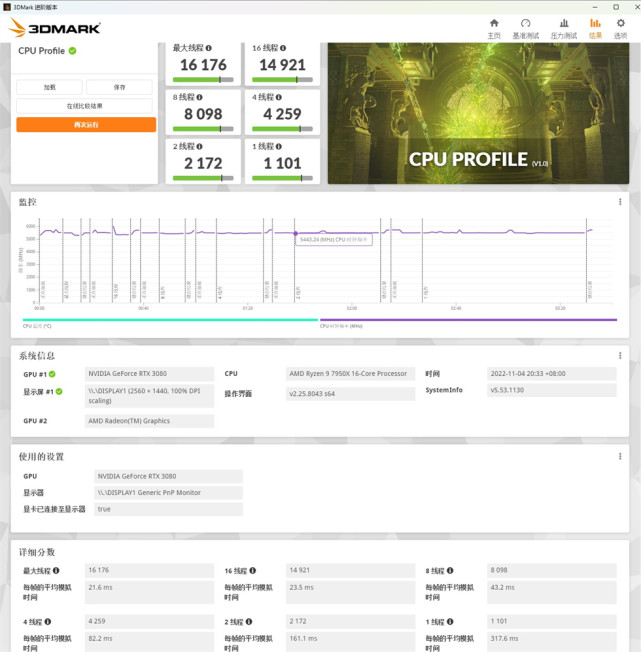The image size is (641, 652).
Task: Click info icon on 最大线程 score tile
Action: coord(208,48)
